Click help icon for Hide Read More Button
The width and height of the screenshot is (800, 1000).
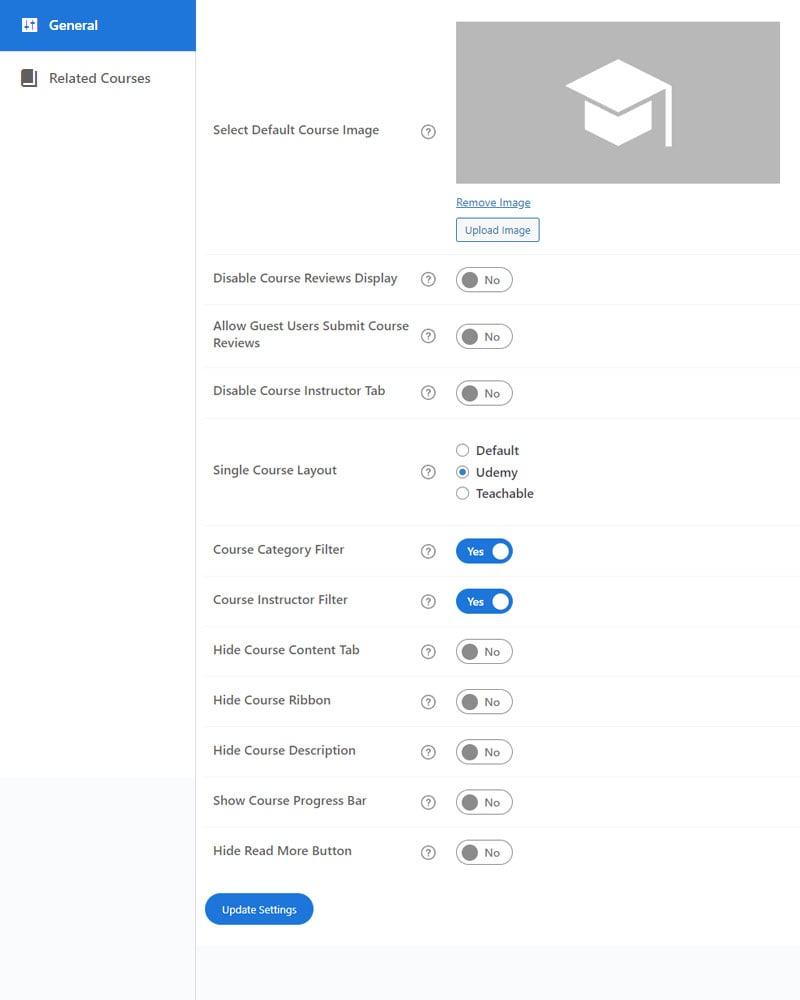click(x=428, y=852)
